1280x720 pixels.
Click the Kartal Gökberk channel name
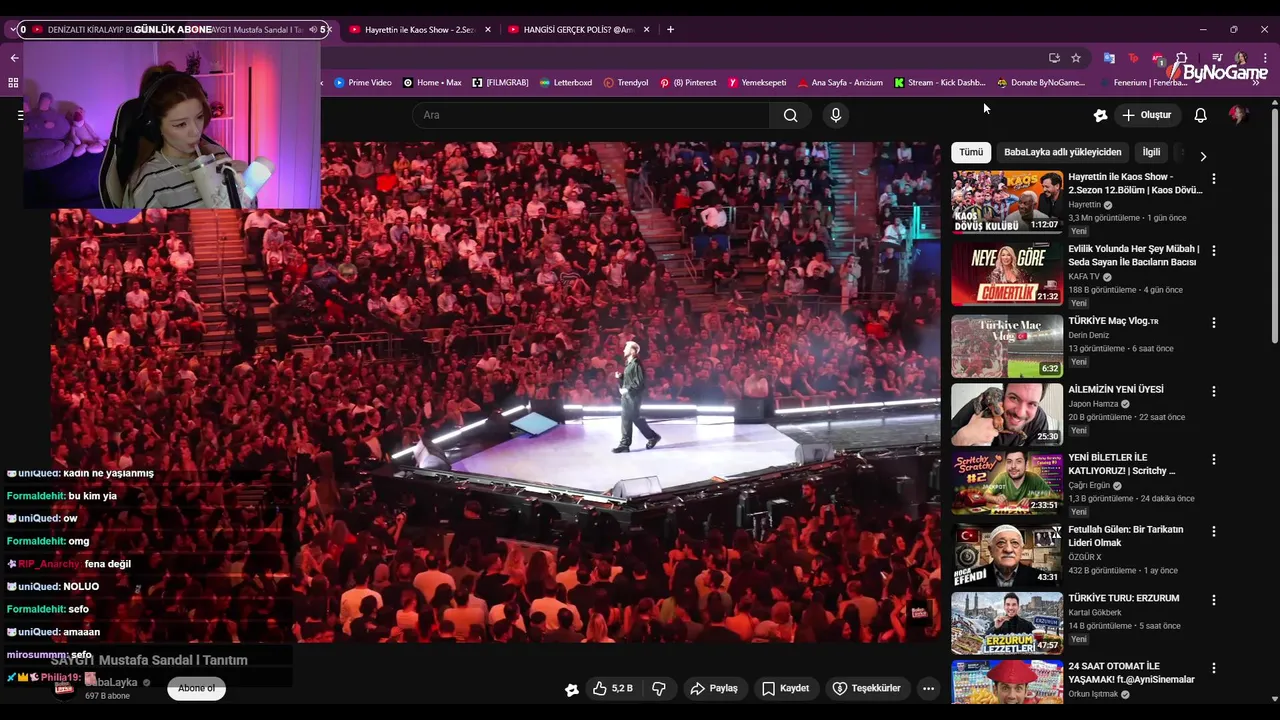pos(1095,612)
